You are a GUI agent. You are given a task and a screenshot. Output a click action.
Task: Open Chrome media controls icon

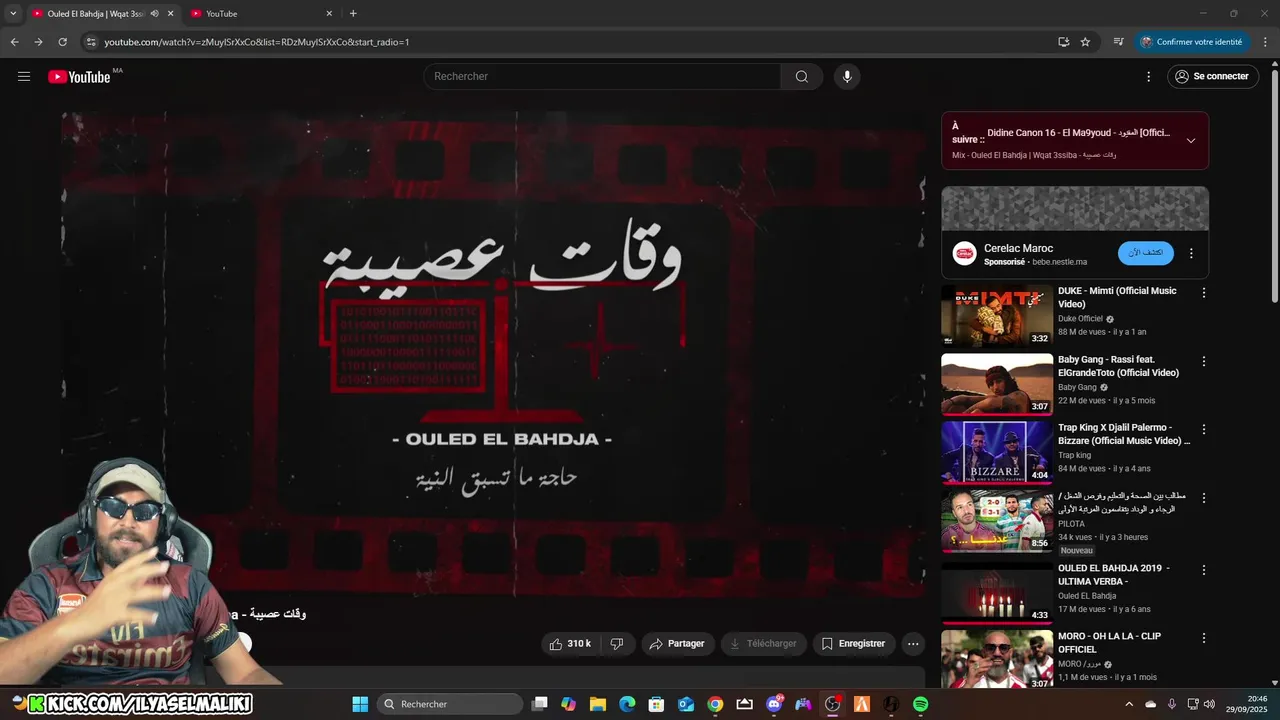[x=1118, y=42]
